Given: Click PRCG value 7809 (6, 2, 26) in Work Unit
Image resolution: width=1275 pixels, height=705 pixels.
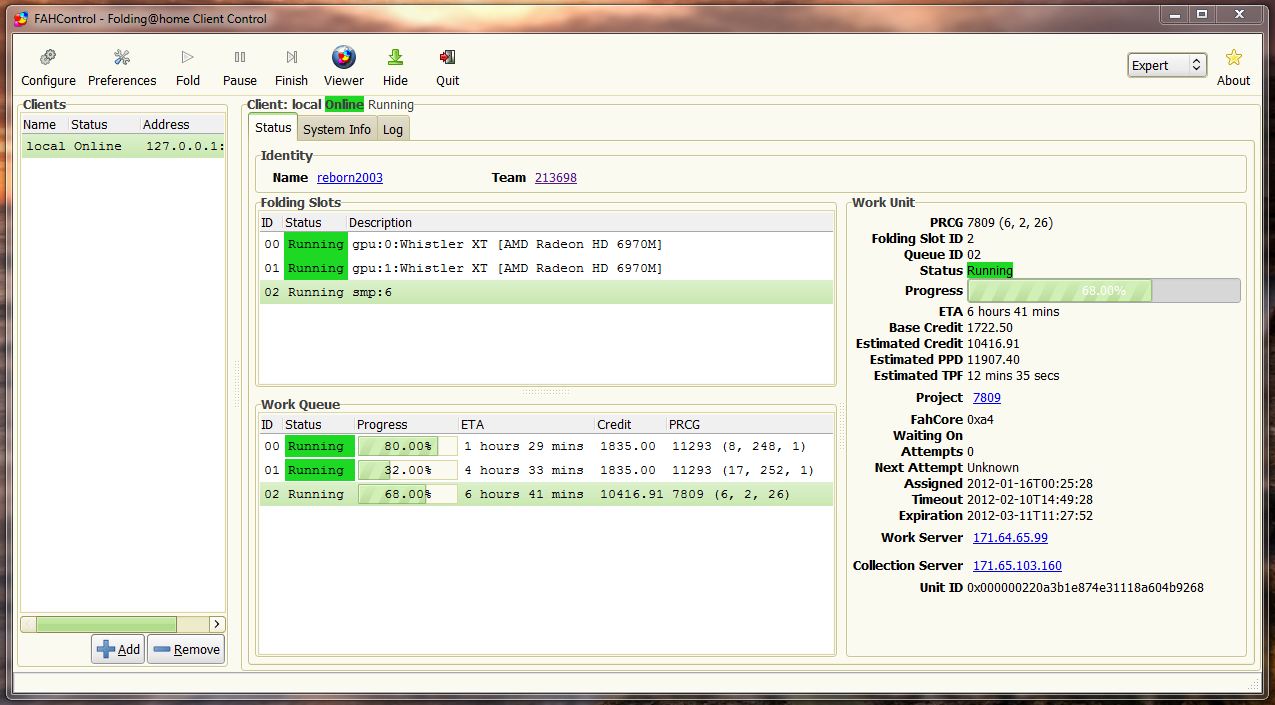Looking at the screenshot, I should click(x=1010, y=222).
